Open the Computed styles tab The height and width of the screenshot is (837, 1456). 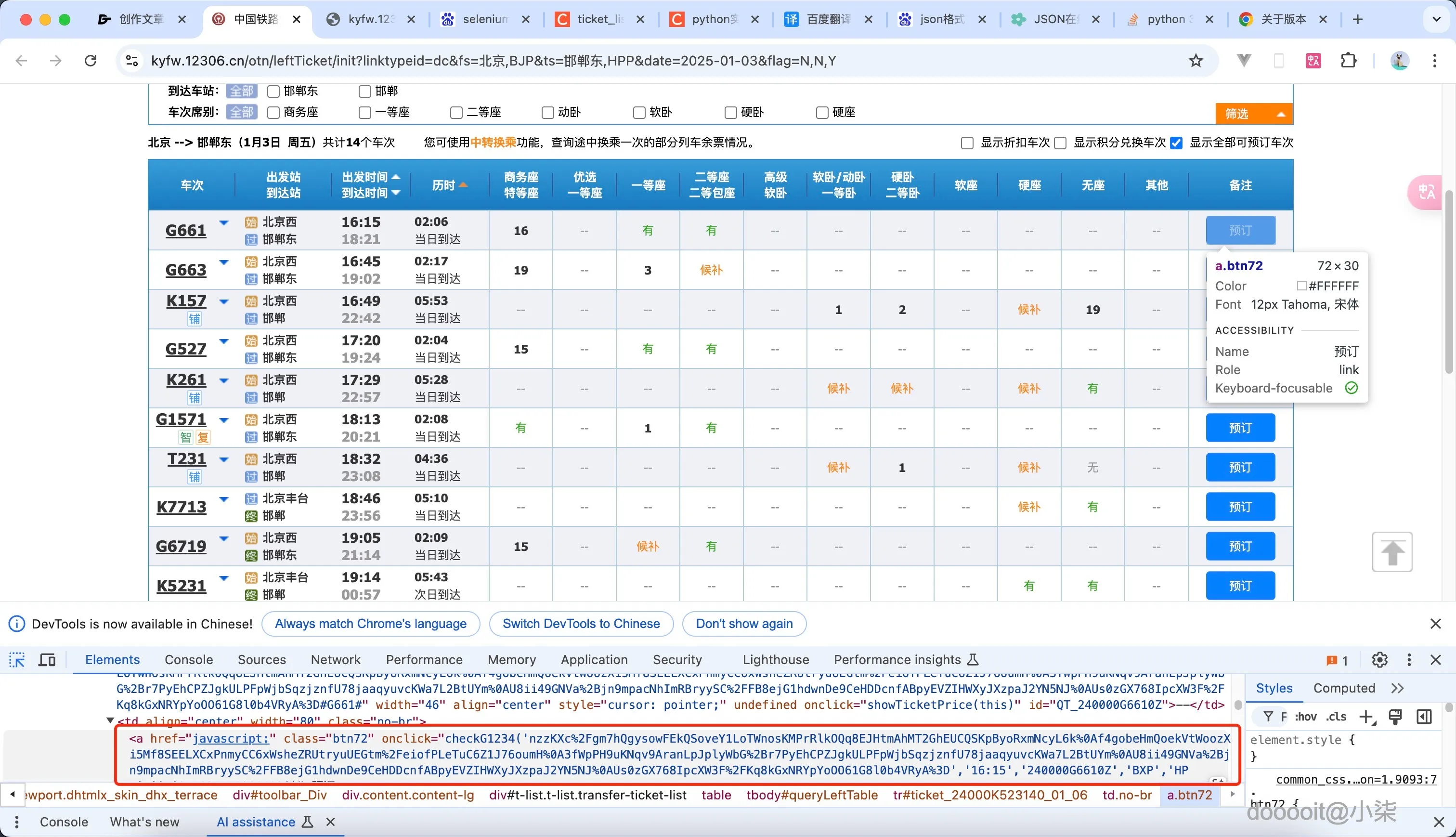(x=1343, y=688)
